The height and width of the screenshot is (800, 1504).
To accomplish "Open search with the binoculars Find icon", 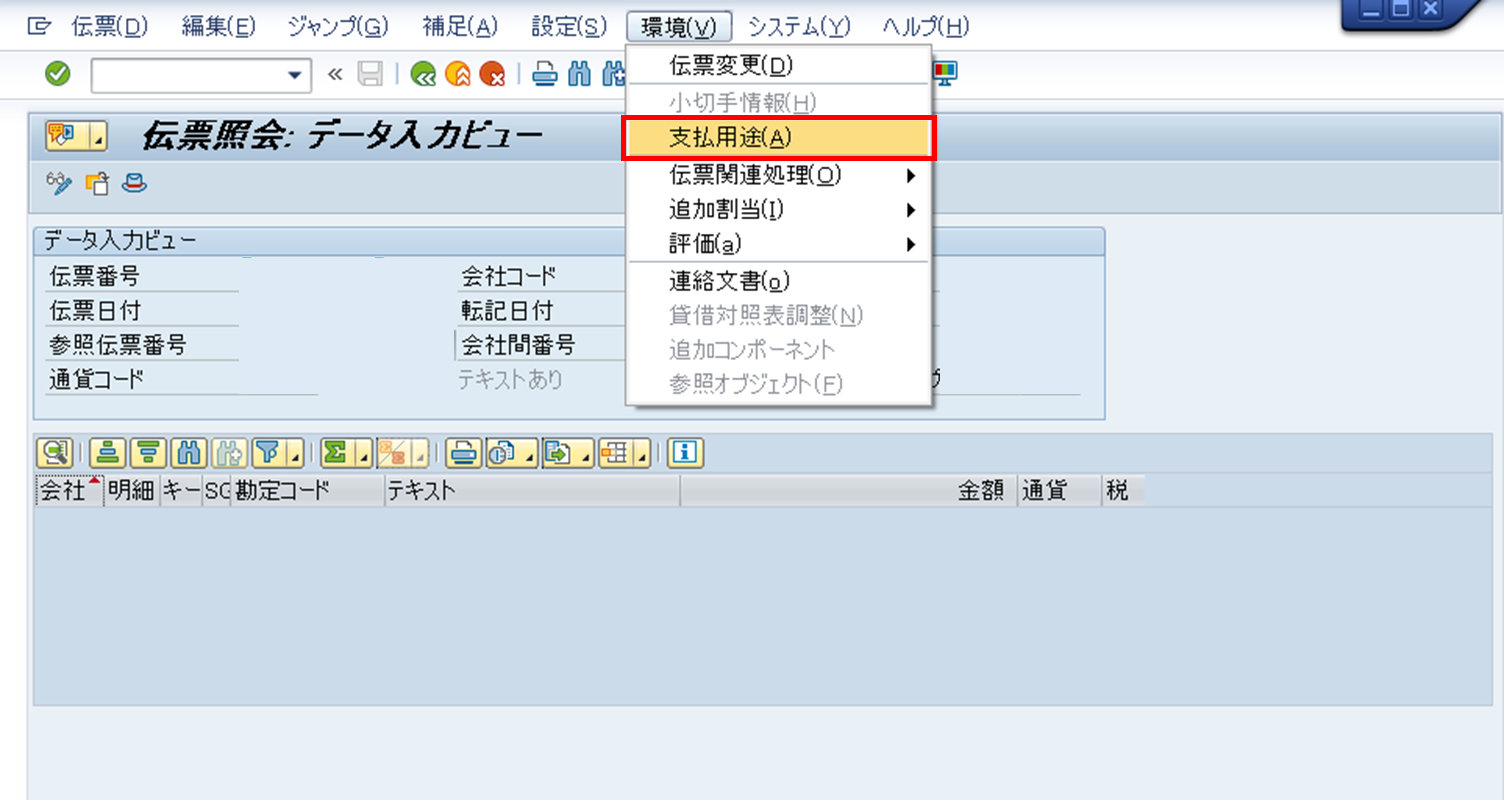I will tap(578, 73).
